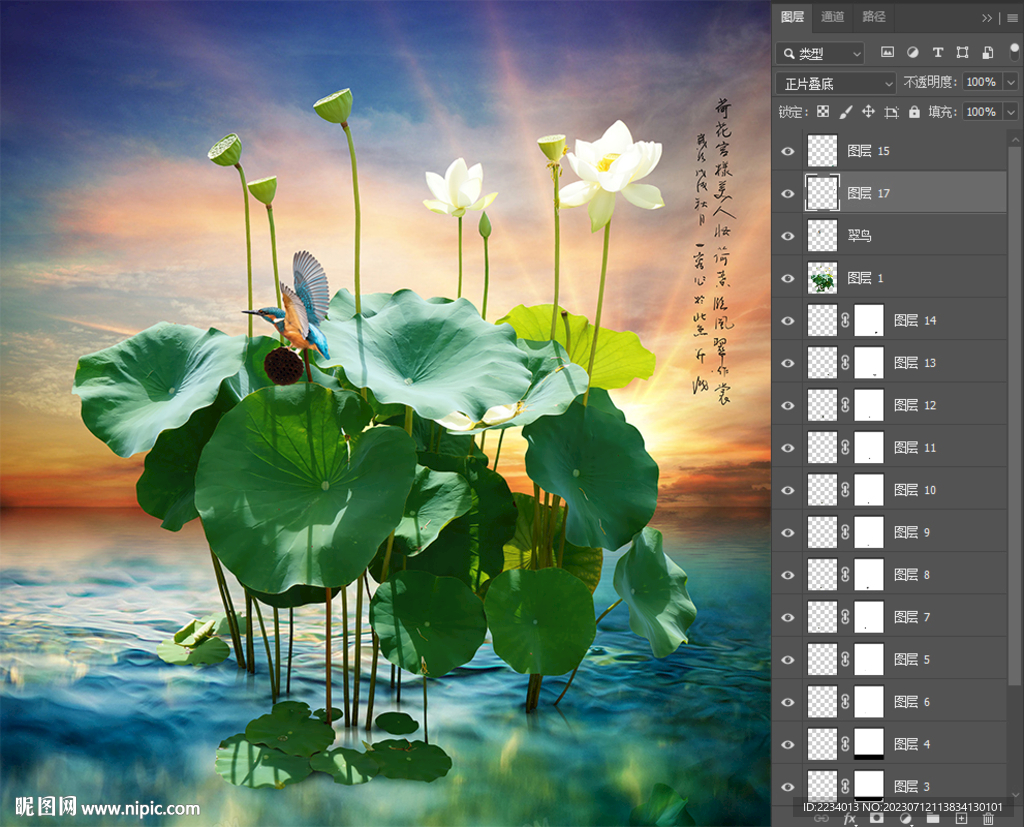Viewport: 1024px width, 827px height.
Task: Filter layers by smart object icon
Action: tap(987, 53)
